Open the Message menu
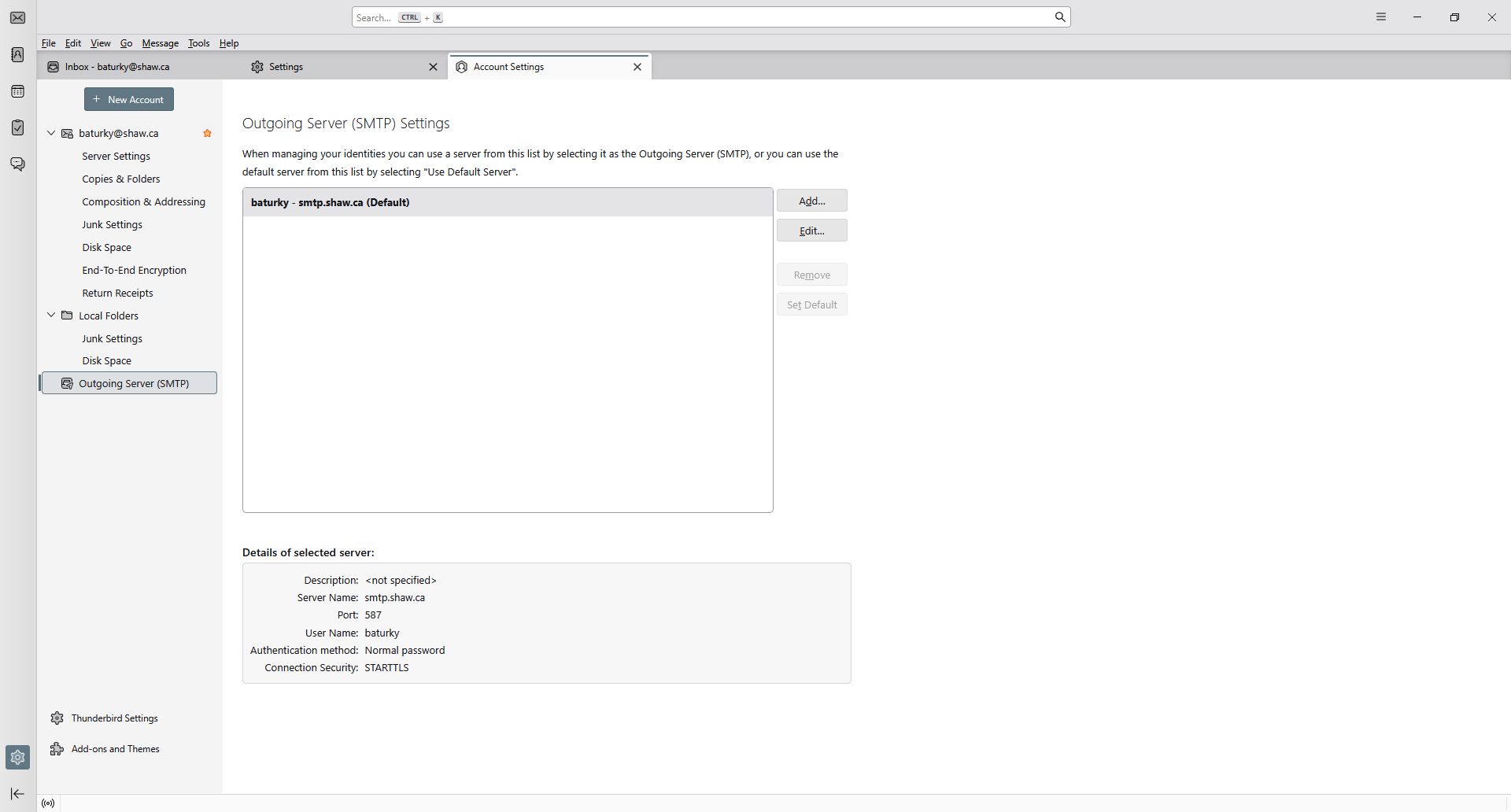Image resolution: width=1511 pixels, height=812 pixels. pyautogui.click(x=161, y=43)
